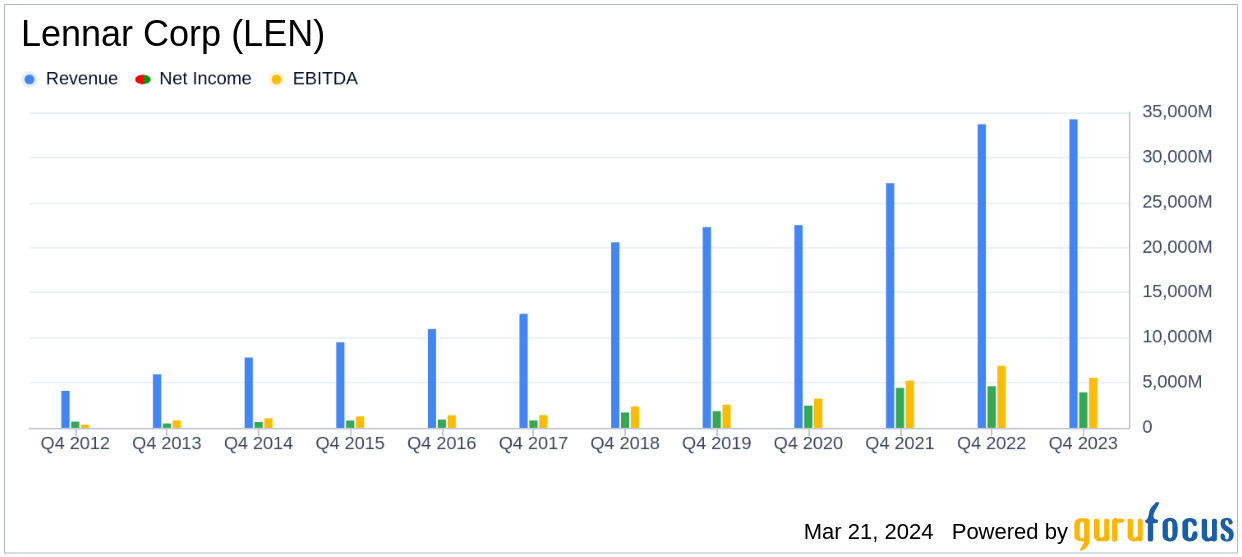Click the Q4 2022 axis label
This screenshot has height=557, width=1242.
(992, 443)
